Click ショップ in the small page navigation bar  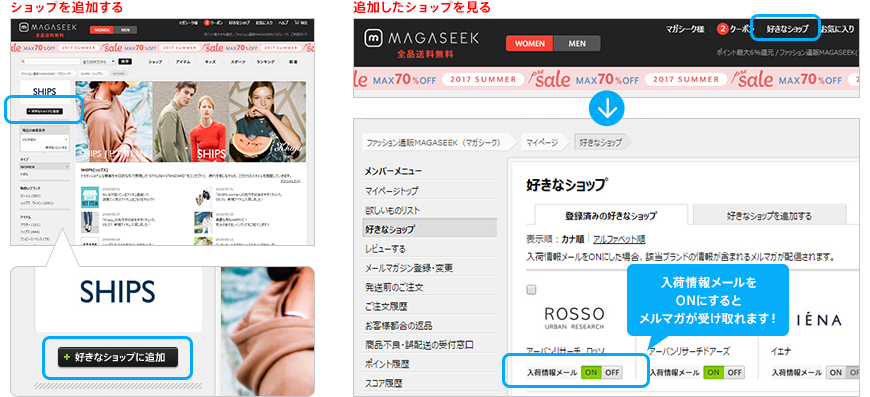point(155,62)
